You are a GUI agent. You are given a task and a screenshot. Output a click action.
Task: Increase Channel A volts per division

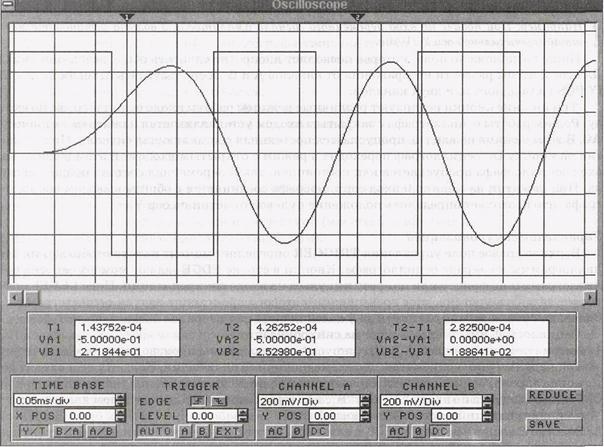[365, 398]
